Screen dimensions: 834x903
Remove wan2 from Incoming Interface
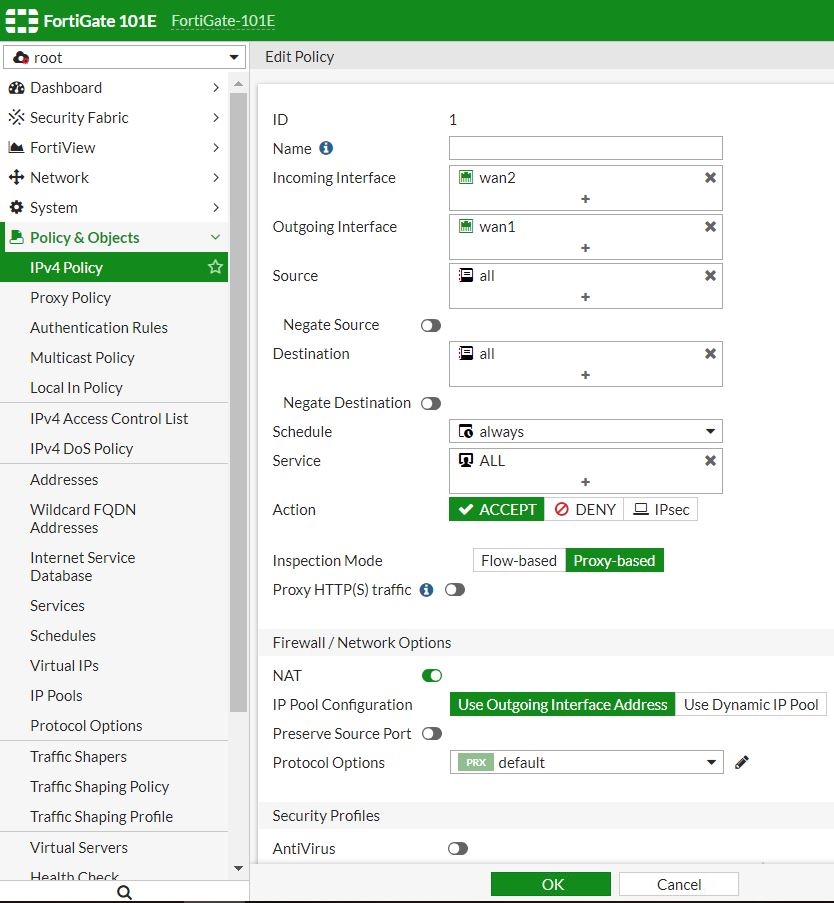coord(710,177)
